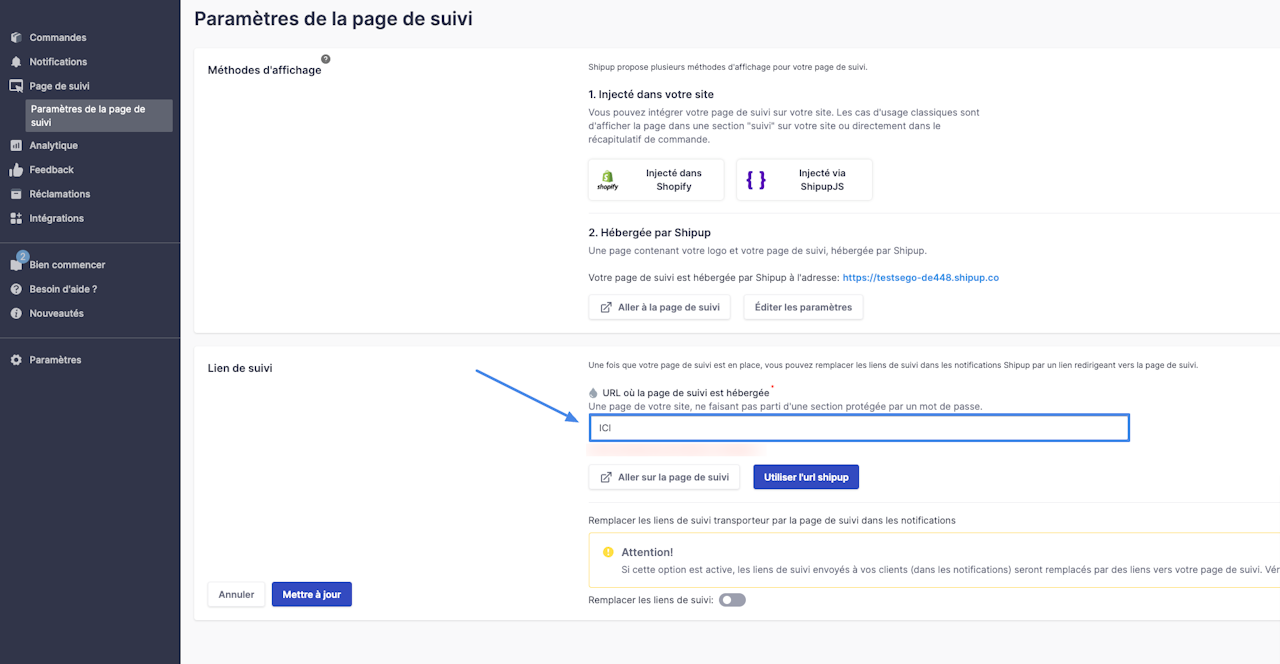The height and width of the screenshot is (664, 1280).
Task: Click the Besoin d'aide question mark icon
Action: [x=16, y=289]
